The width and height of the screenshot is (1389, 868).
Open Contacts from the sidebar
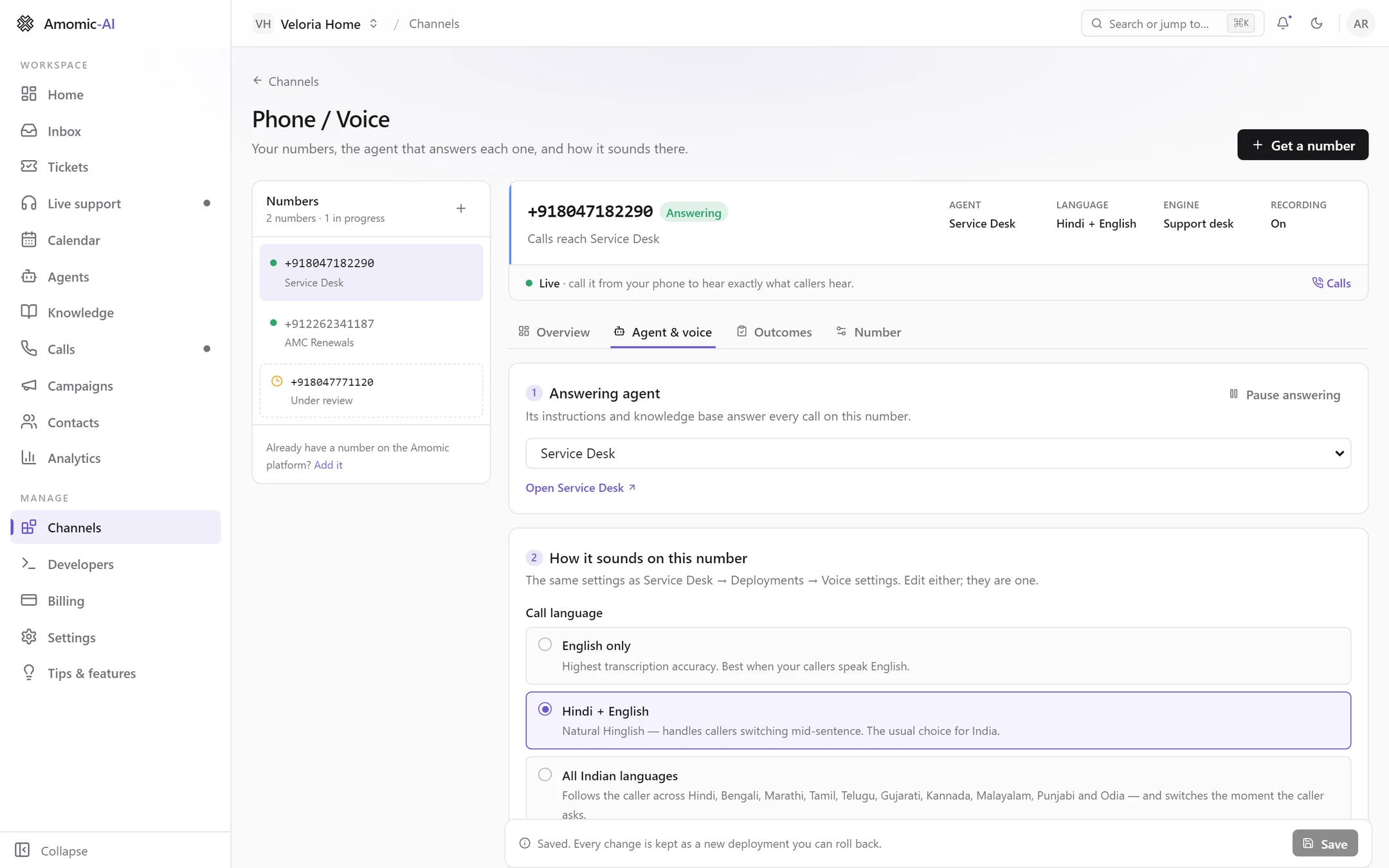(x=116, y=422)
